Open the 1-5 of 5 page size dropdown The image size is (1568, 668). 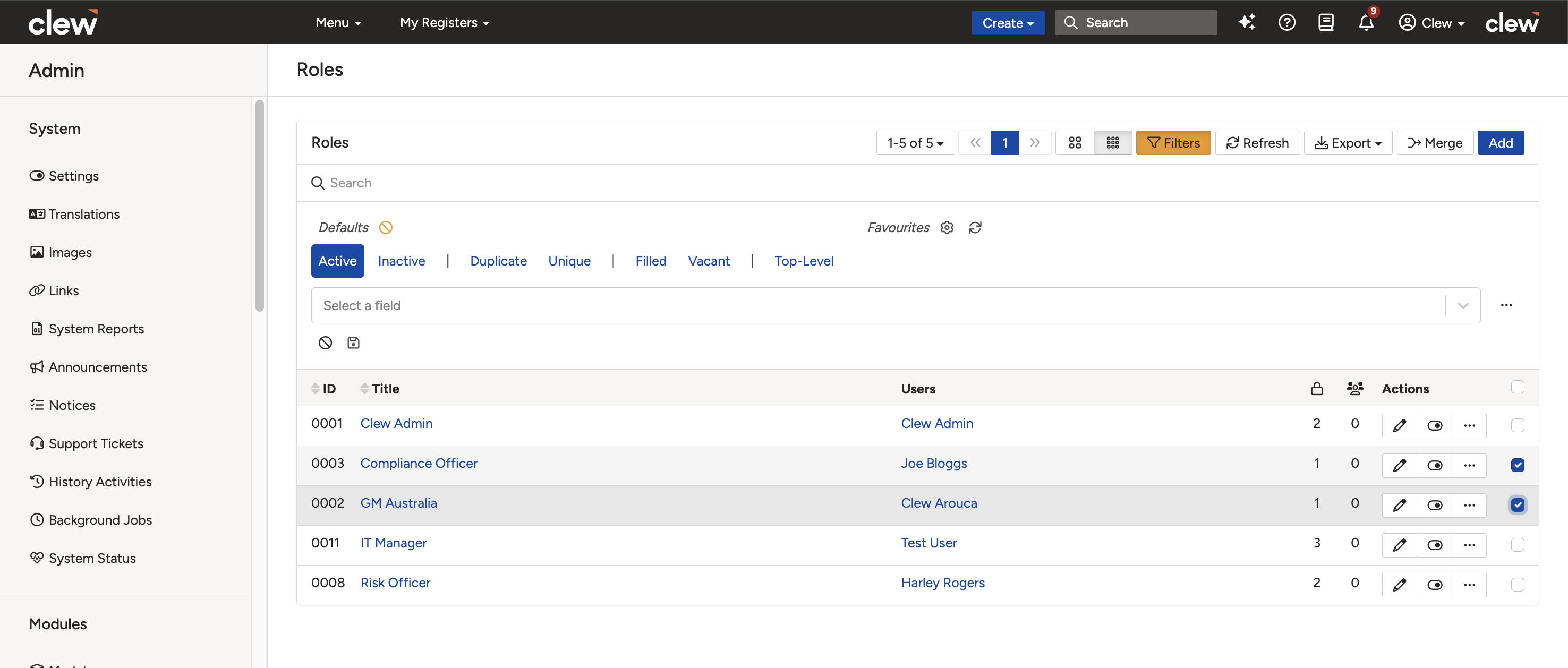tap(915, 143)
